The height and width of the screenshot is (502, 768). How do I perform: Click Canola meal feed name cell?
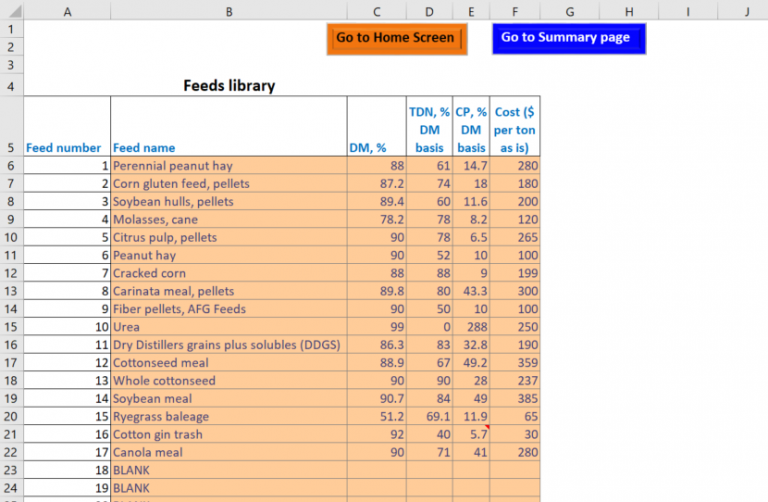[228, 453]
